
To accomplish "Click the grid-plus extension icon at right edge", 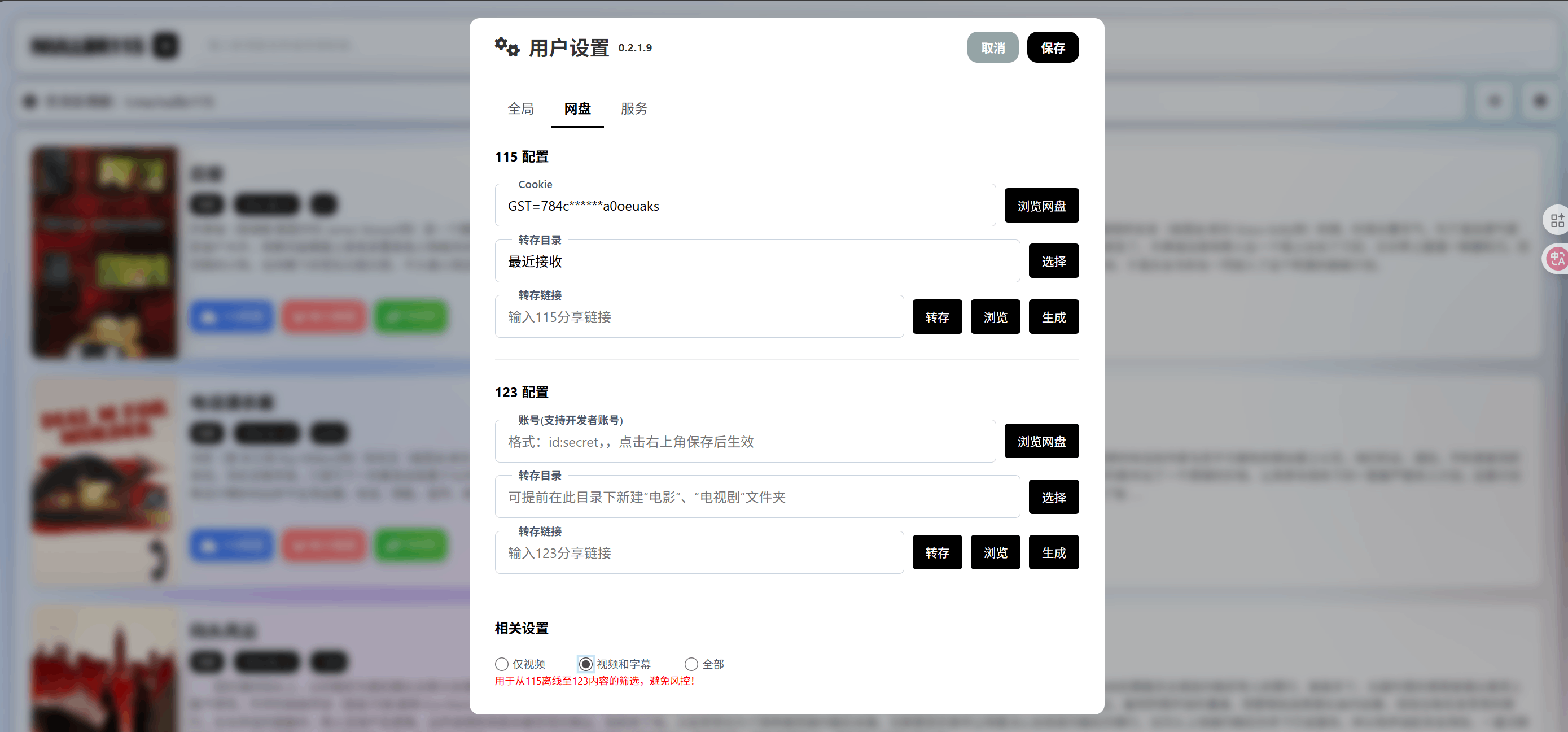I will pos(1557,220).
